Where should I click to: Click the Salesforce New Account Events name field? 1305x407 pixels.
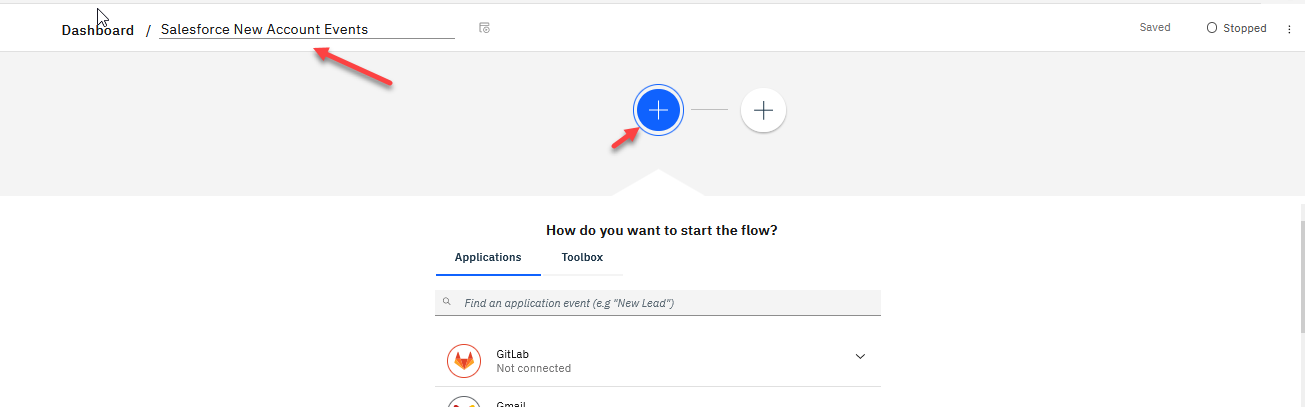[x=306, y=29]
